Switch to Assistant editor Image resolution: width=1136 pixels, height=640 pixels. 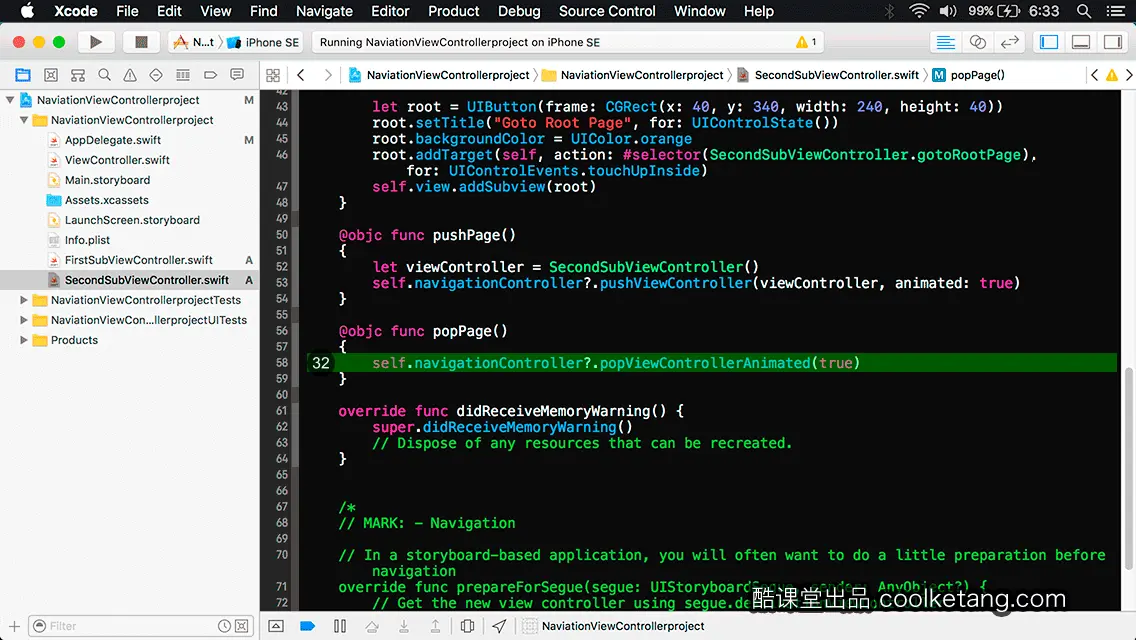[977, 42]
